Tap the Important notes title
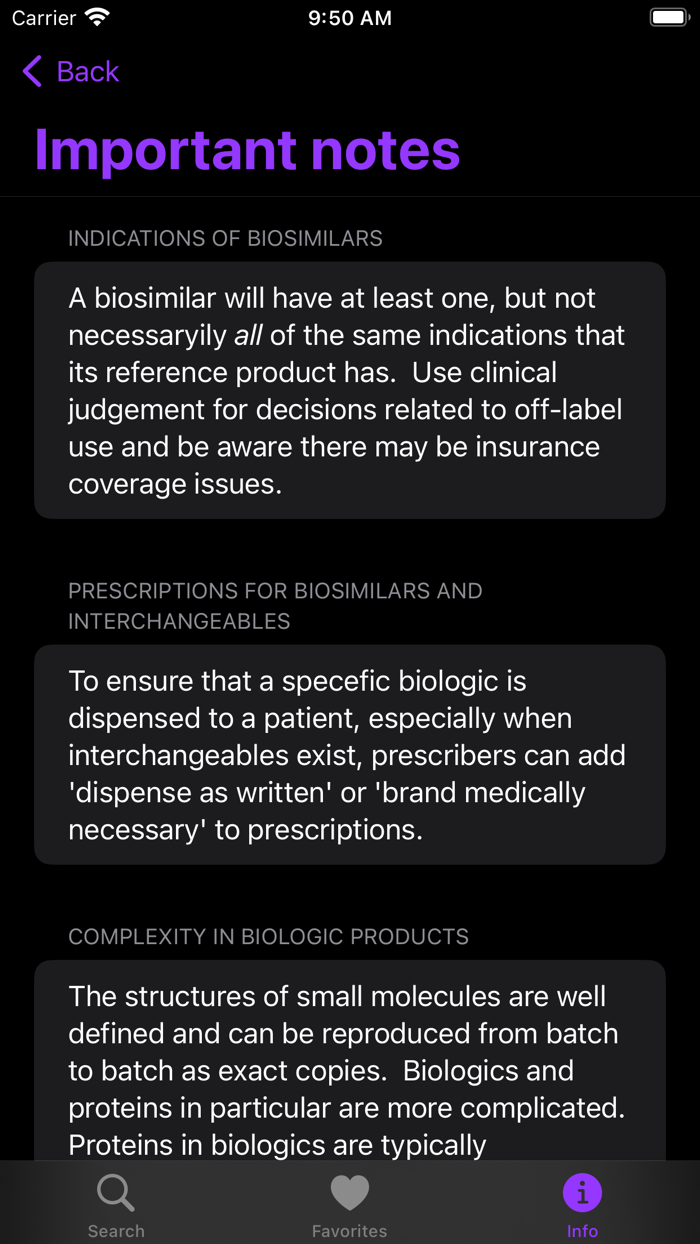Image resolution: width=700 pixels, height=1244 pixels. coord(246,150)
